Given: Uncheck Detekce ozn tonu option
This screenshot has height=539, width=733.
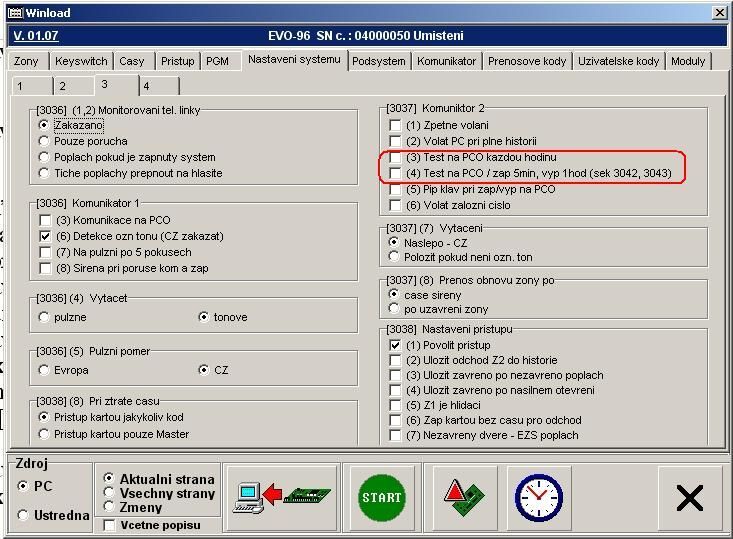Looking at the screenshot, I should [x=45, y=236].
